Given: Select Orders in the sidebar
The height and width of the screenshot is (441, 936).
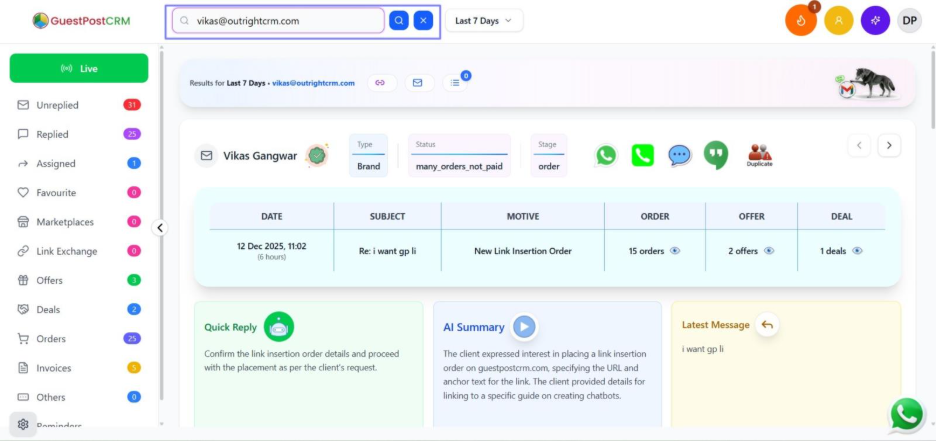Looking at the screenshot, I should 51,339.
